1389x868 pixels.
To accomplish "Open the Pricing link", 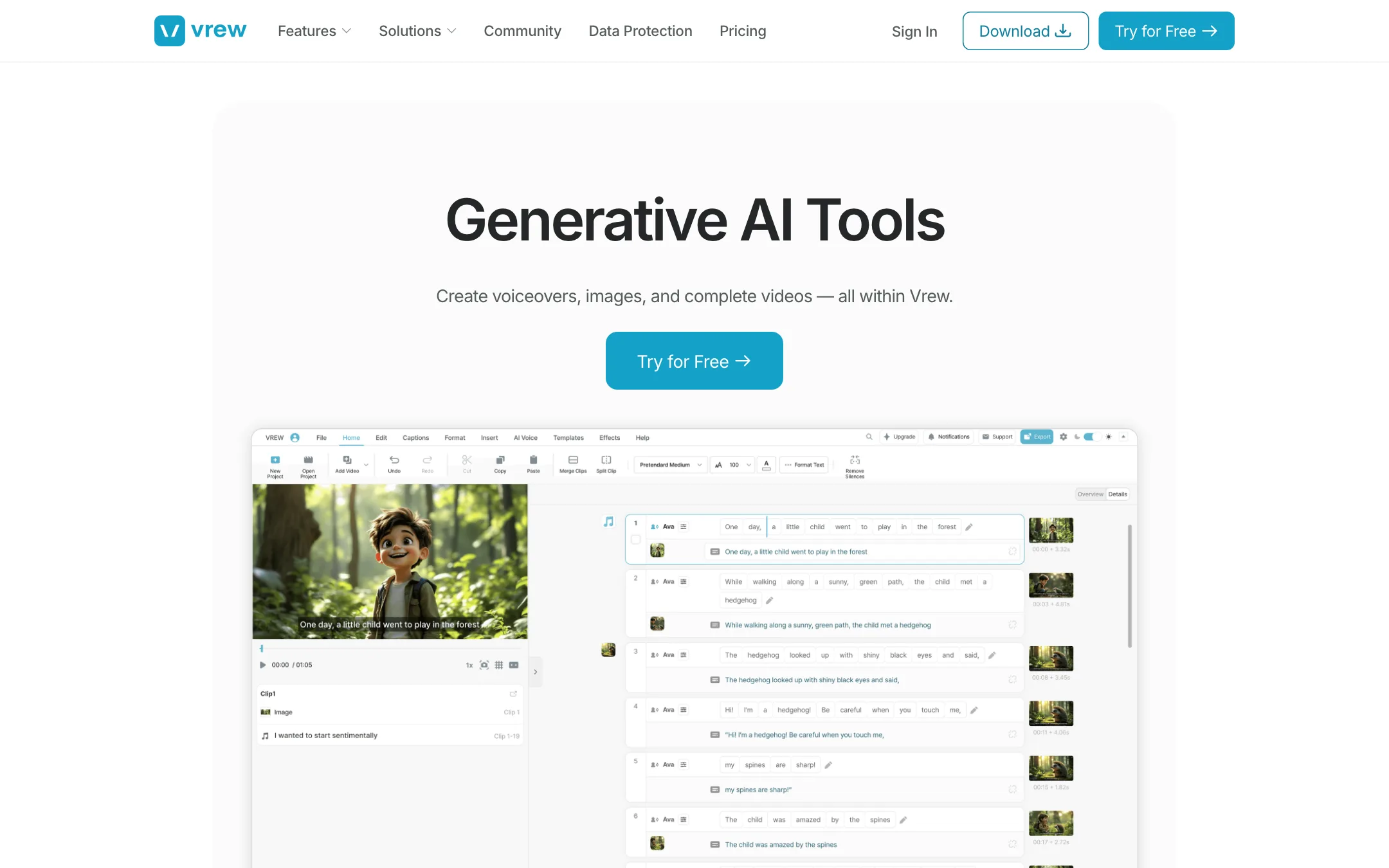I will coord(743,31).
